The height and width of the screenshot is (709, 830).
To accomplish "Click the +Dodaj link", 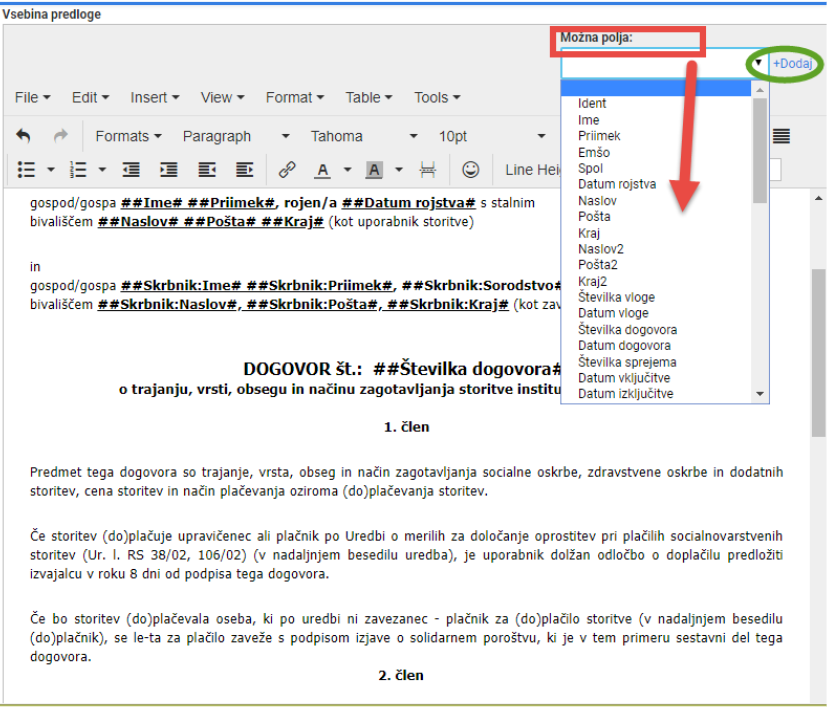I will pyautogui.click(x=792, y=64).
